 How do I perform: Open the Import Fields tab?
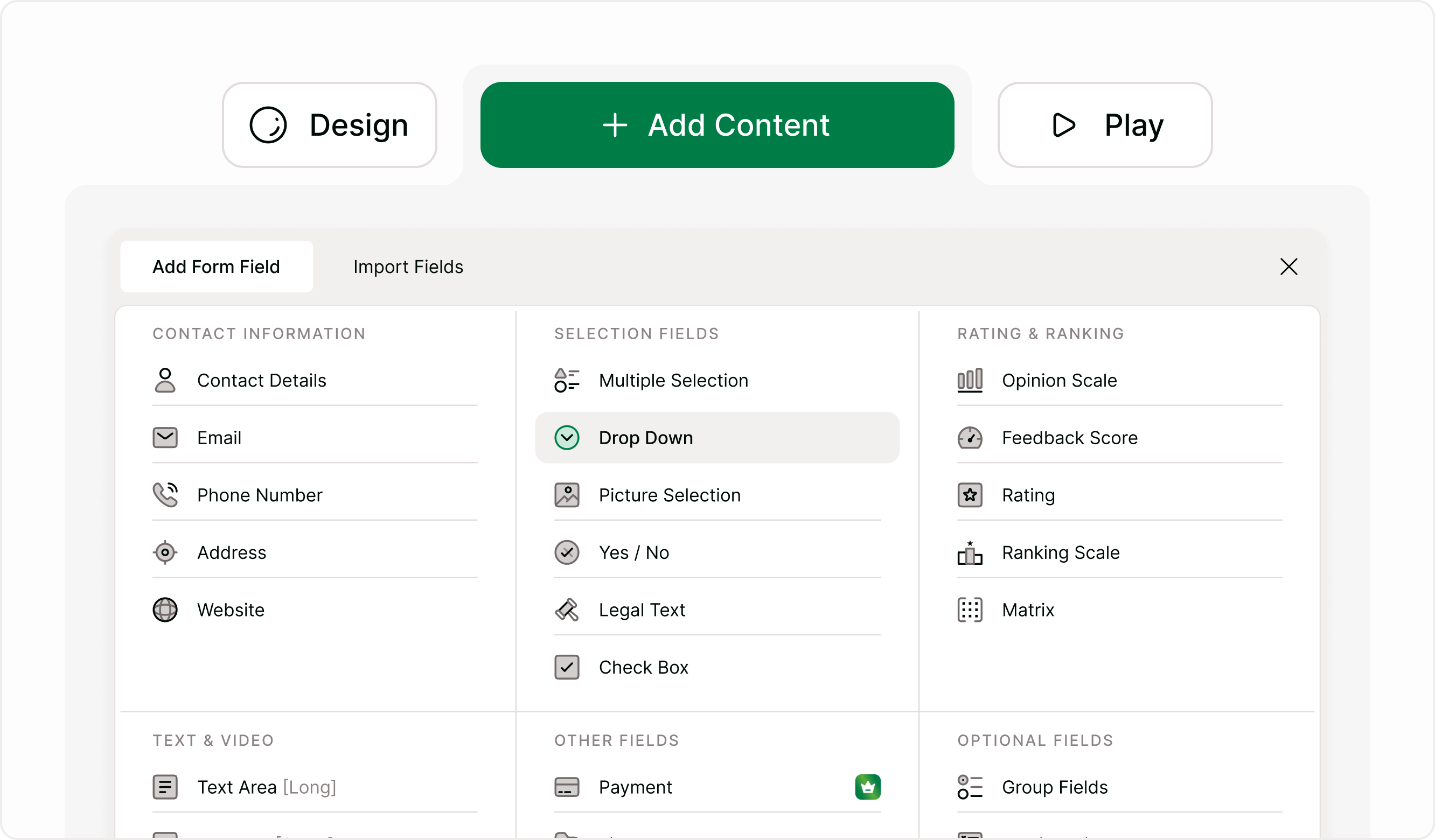409,267
